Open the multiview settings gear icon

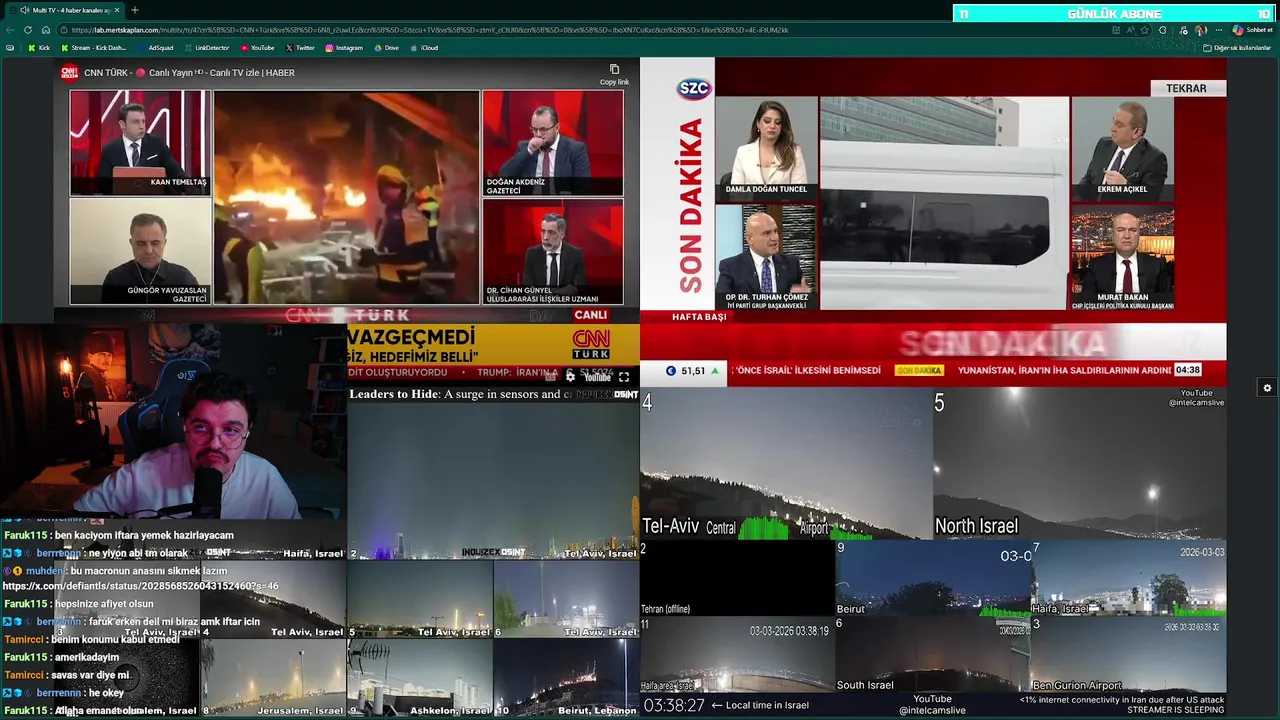[1267, 388]
